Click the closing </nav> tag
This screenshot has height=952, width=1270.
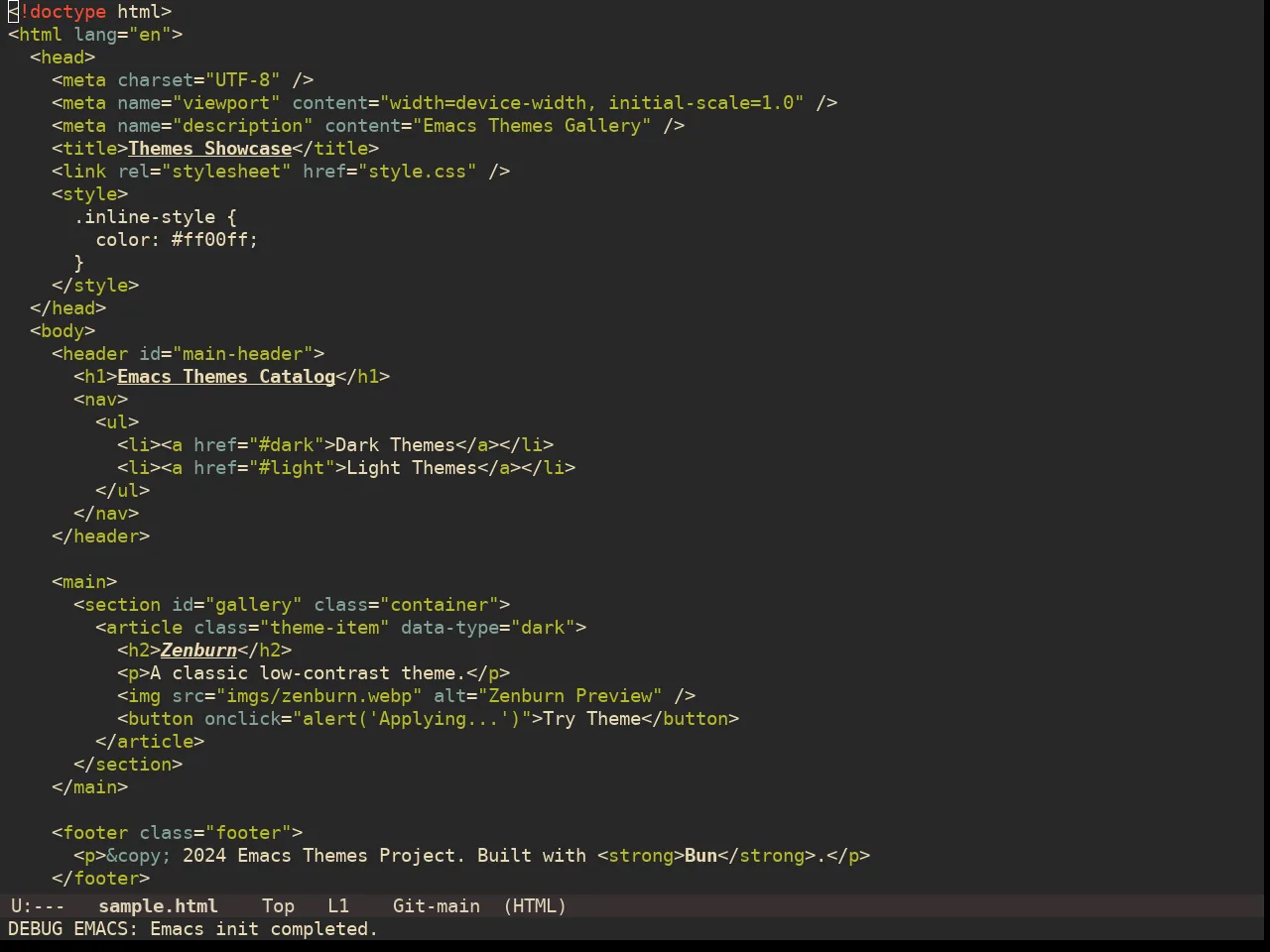[106, 514]
